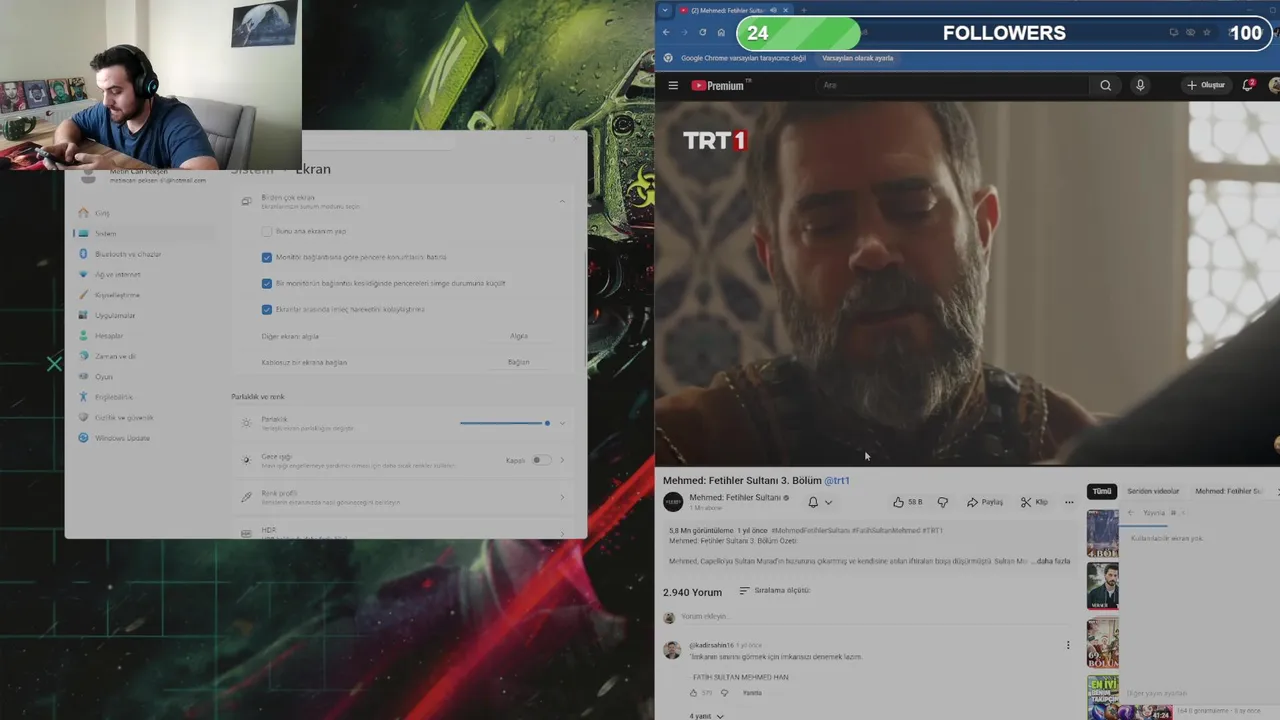Click the 'Algıla' detect display button
The image size is (1280, 720).
[518, 336]
